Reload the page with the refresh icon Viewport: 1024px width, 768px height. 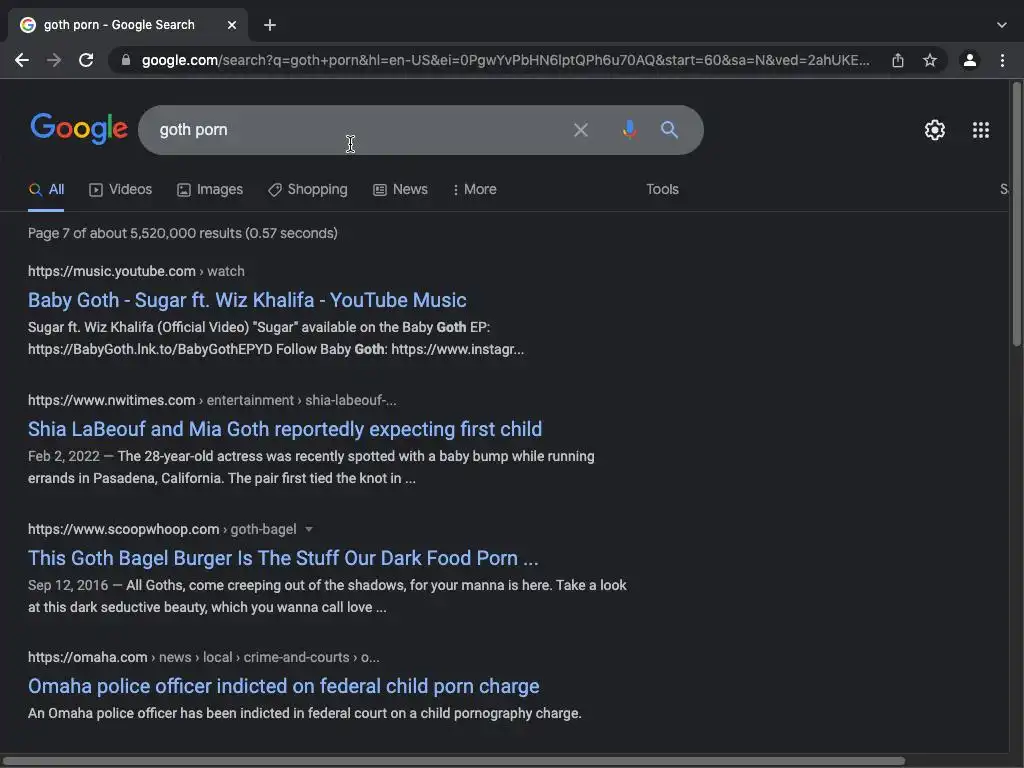click(x=86, y=60)
